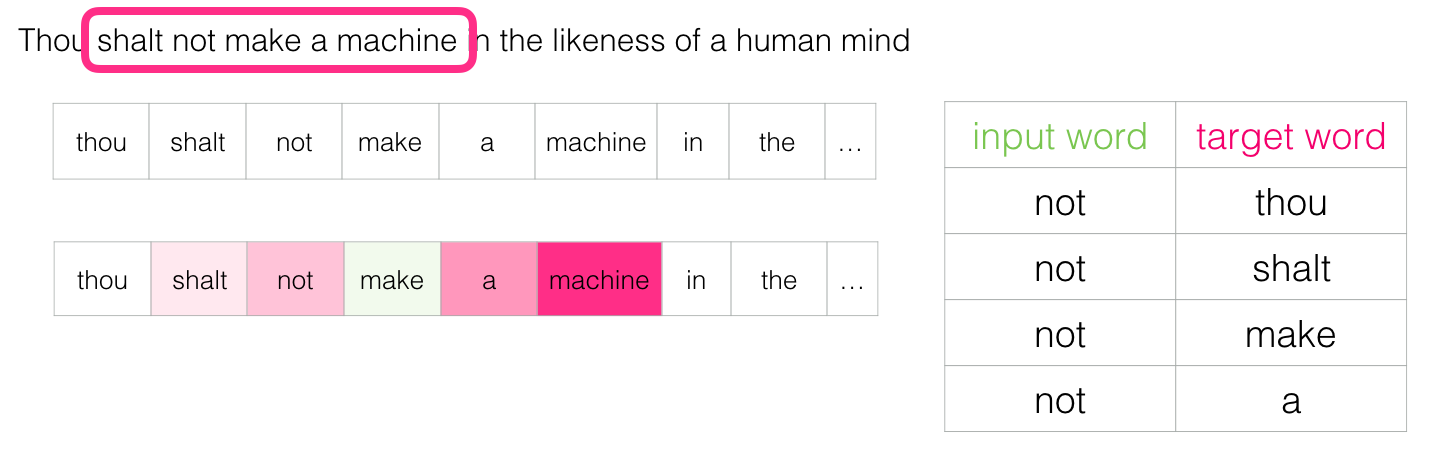Click the phrase 'likeness of a human mind'

point(744,40)
